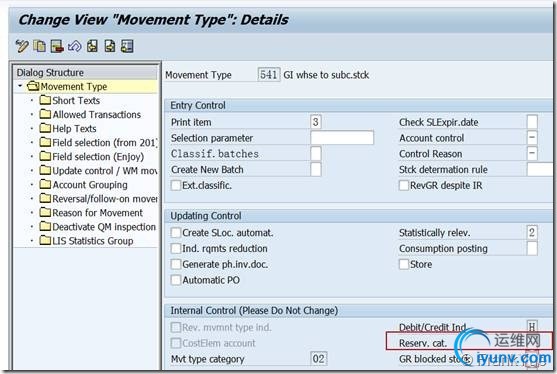
Task: Open Deactivate QM inspection folder
Action: click(x=98, y=227)
